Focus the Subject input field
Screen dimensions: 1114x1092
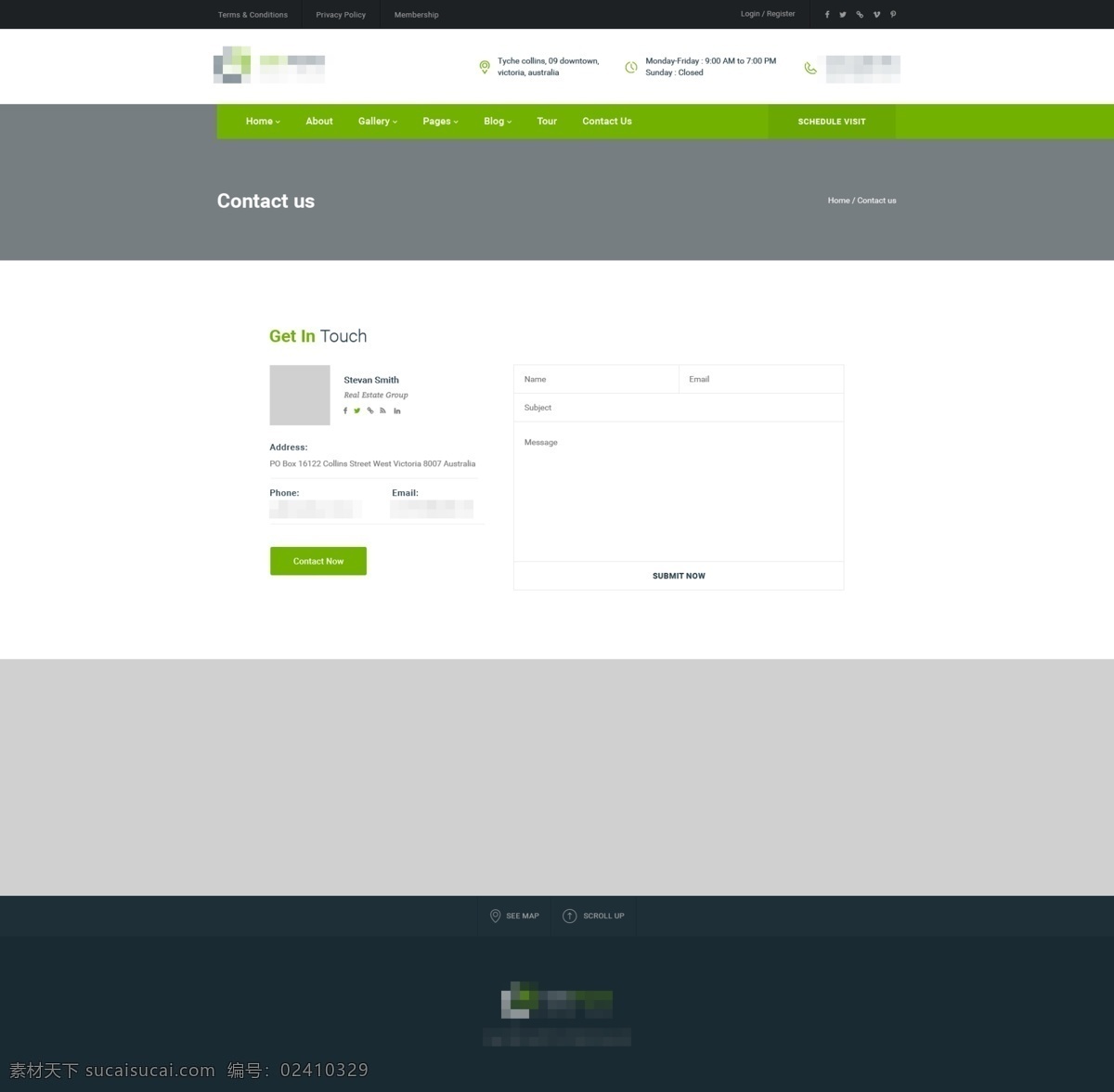(x=679, y=408)
